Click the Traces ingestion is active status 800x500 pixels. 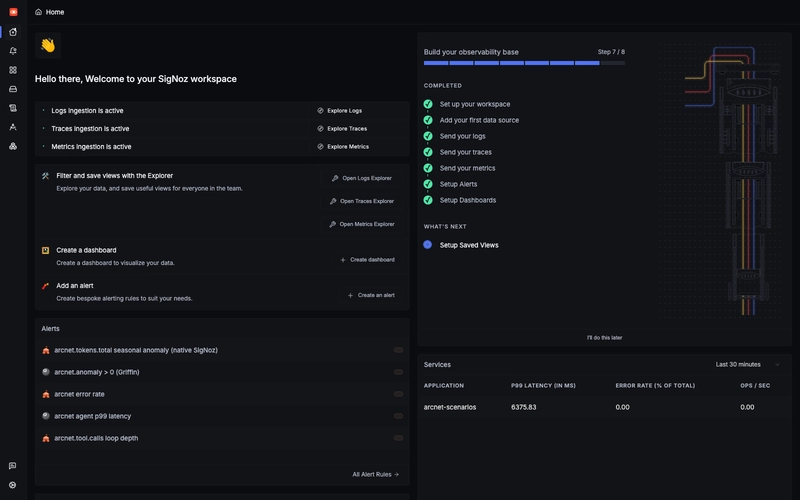(x=90, y=129)
